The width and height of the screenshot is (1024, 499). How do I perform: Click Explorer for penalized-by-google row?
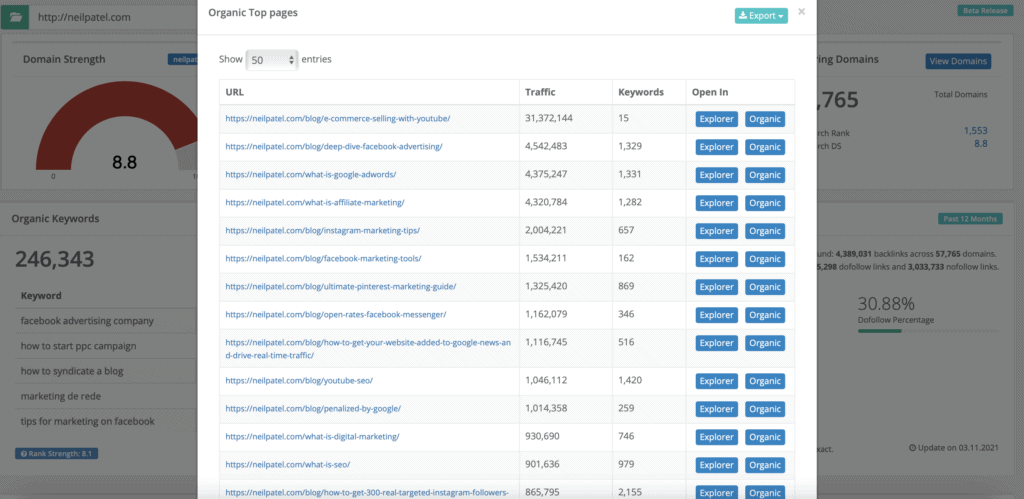tap(716, 410)
